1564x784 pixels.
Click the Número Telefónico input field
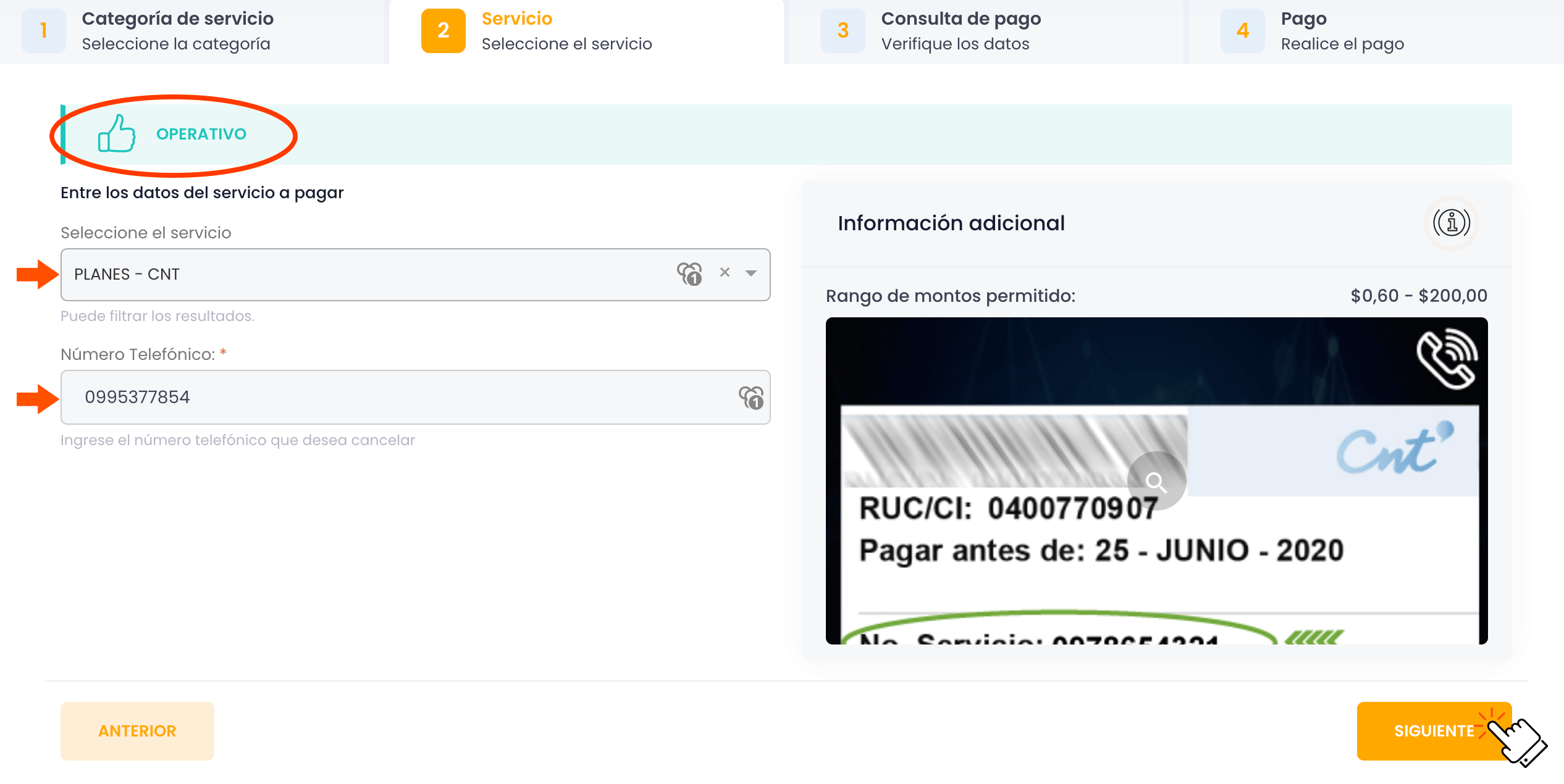(415, 397)
